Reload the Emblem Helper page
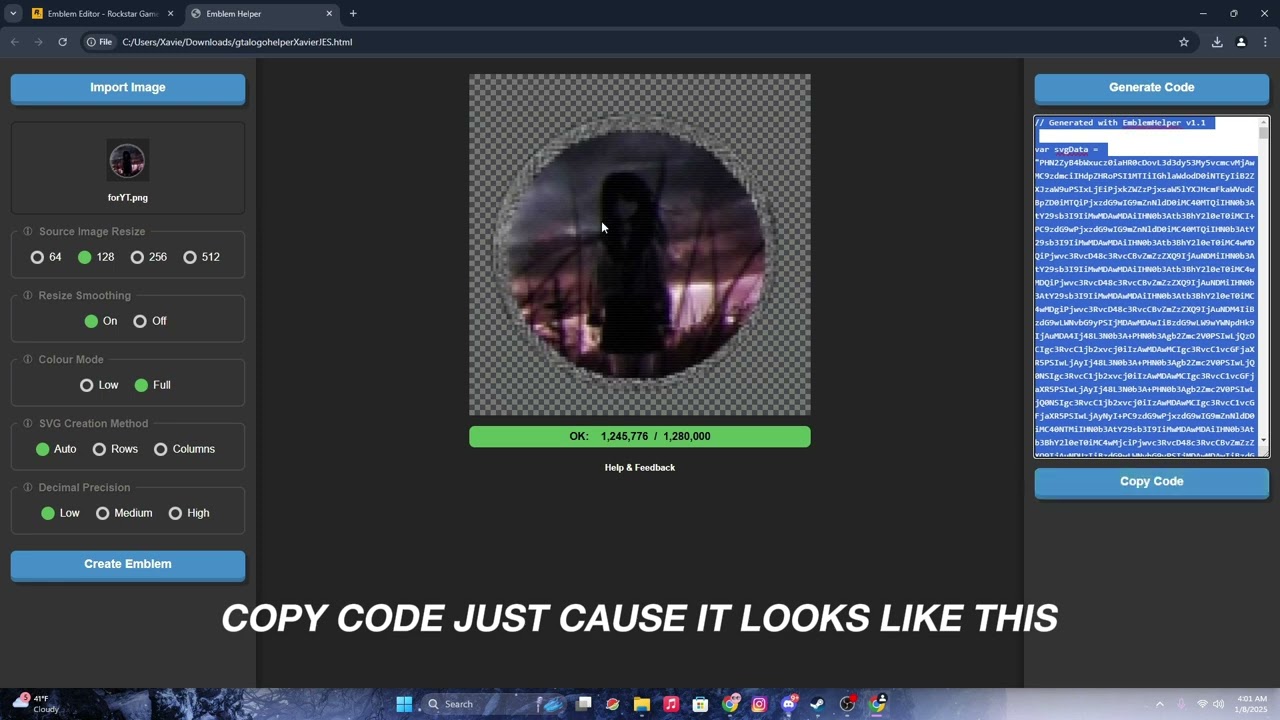The image size is (1280, 720). pos(62,42)
